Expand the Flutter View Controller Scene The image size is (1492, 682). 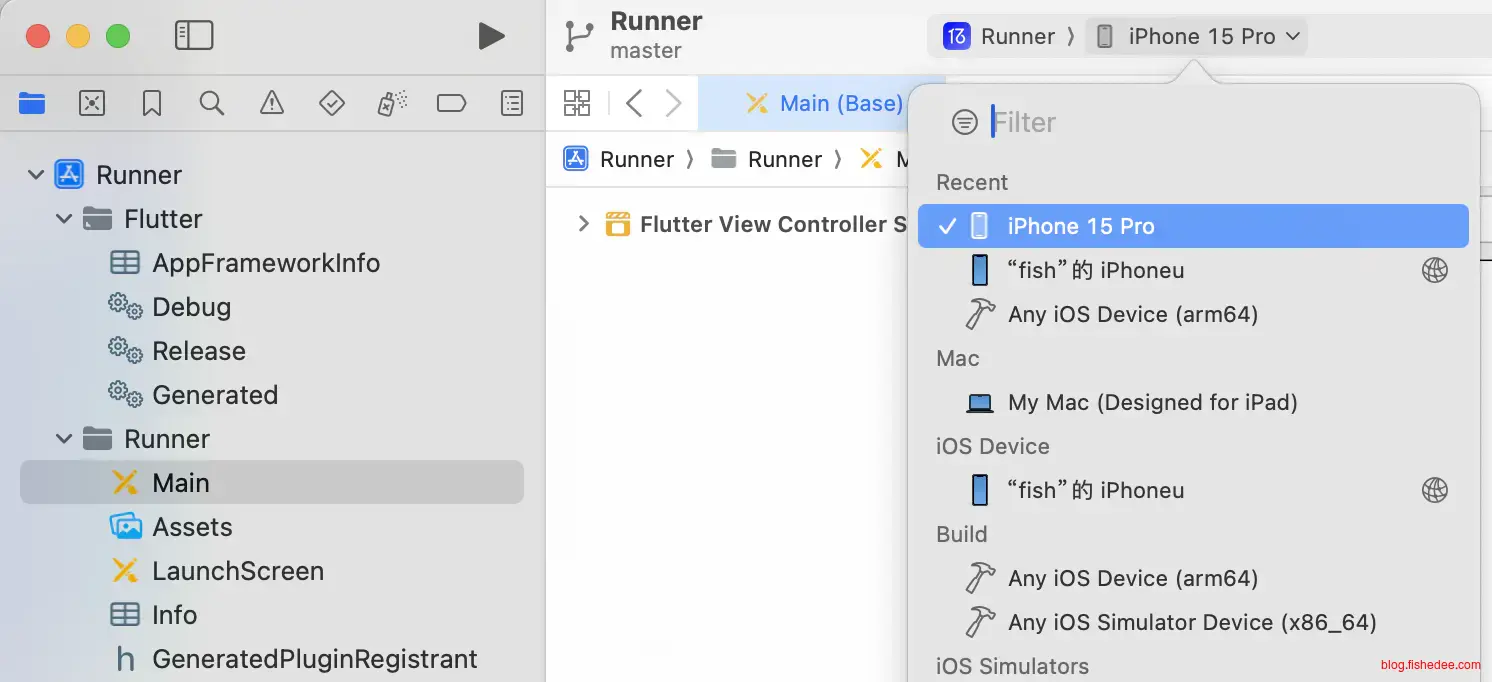point(584,224)
